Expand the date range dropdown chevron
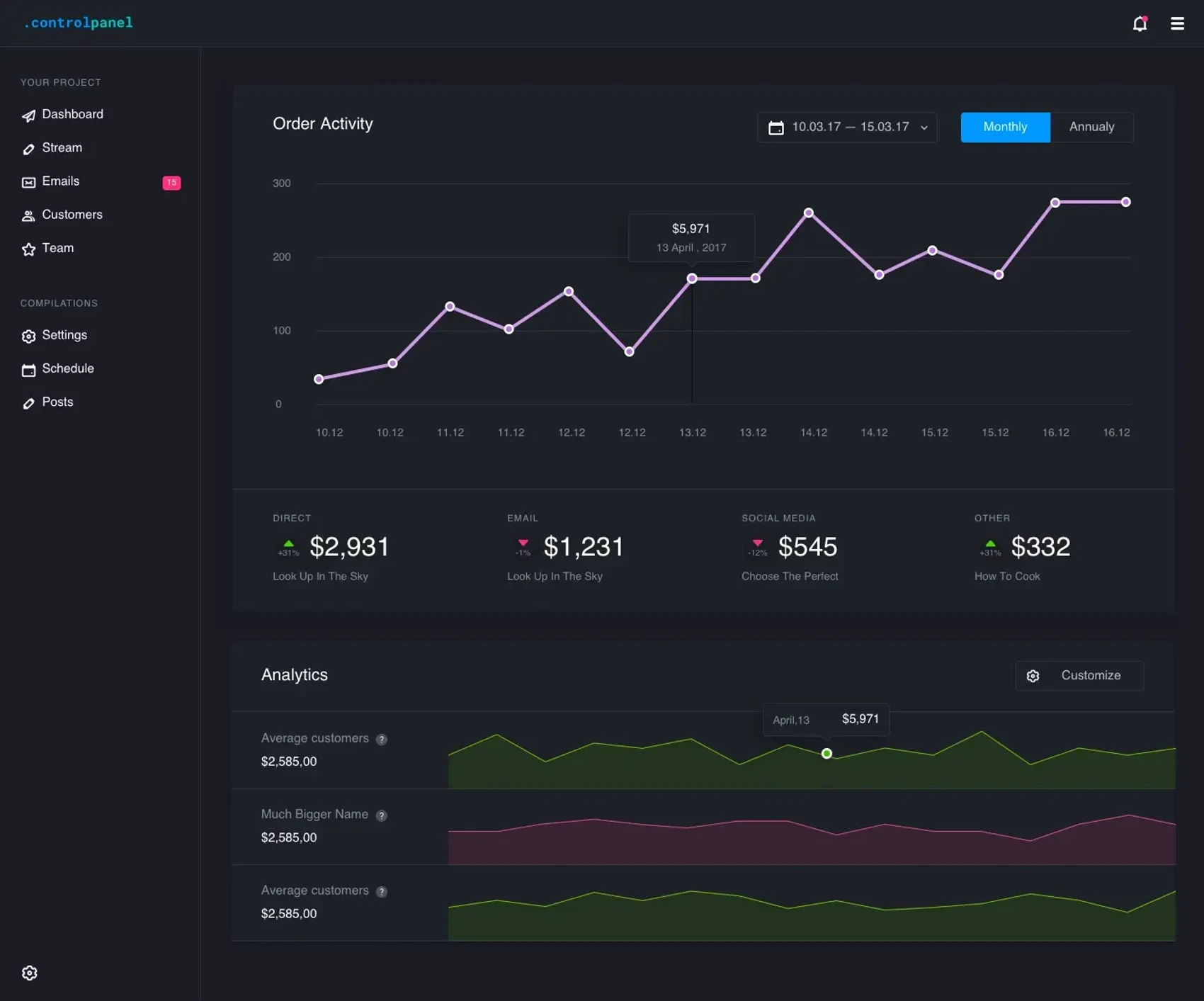Image resolution: width=1204 pixels, height=1001 pixels. [x=924, y=128]
